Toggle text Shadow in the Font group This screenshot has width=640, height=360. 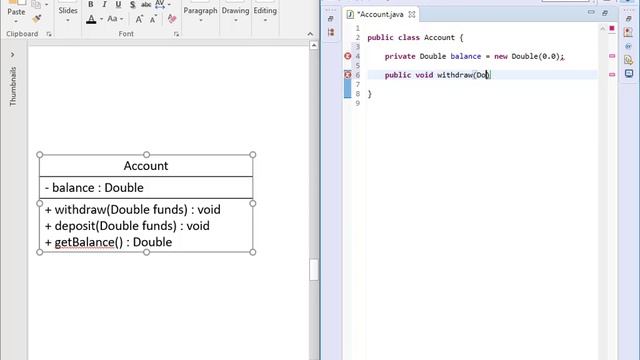coord(132,4)
